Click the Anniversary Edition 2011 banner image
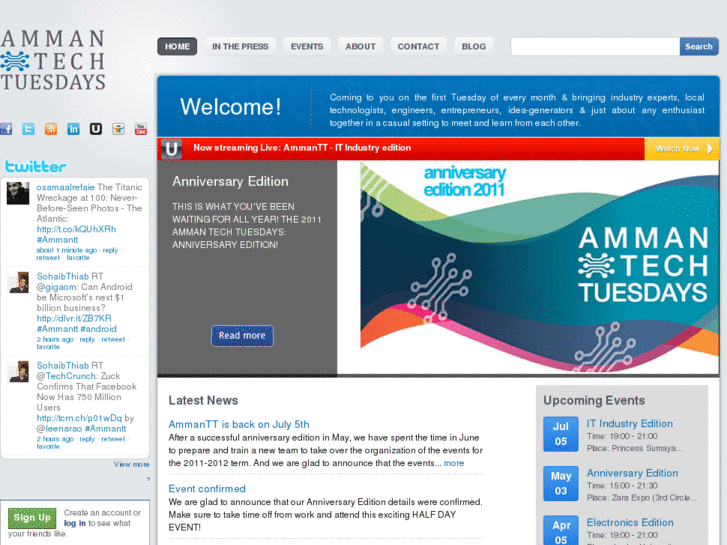 [528, 267]
